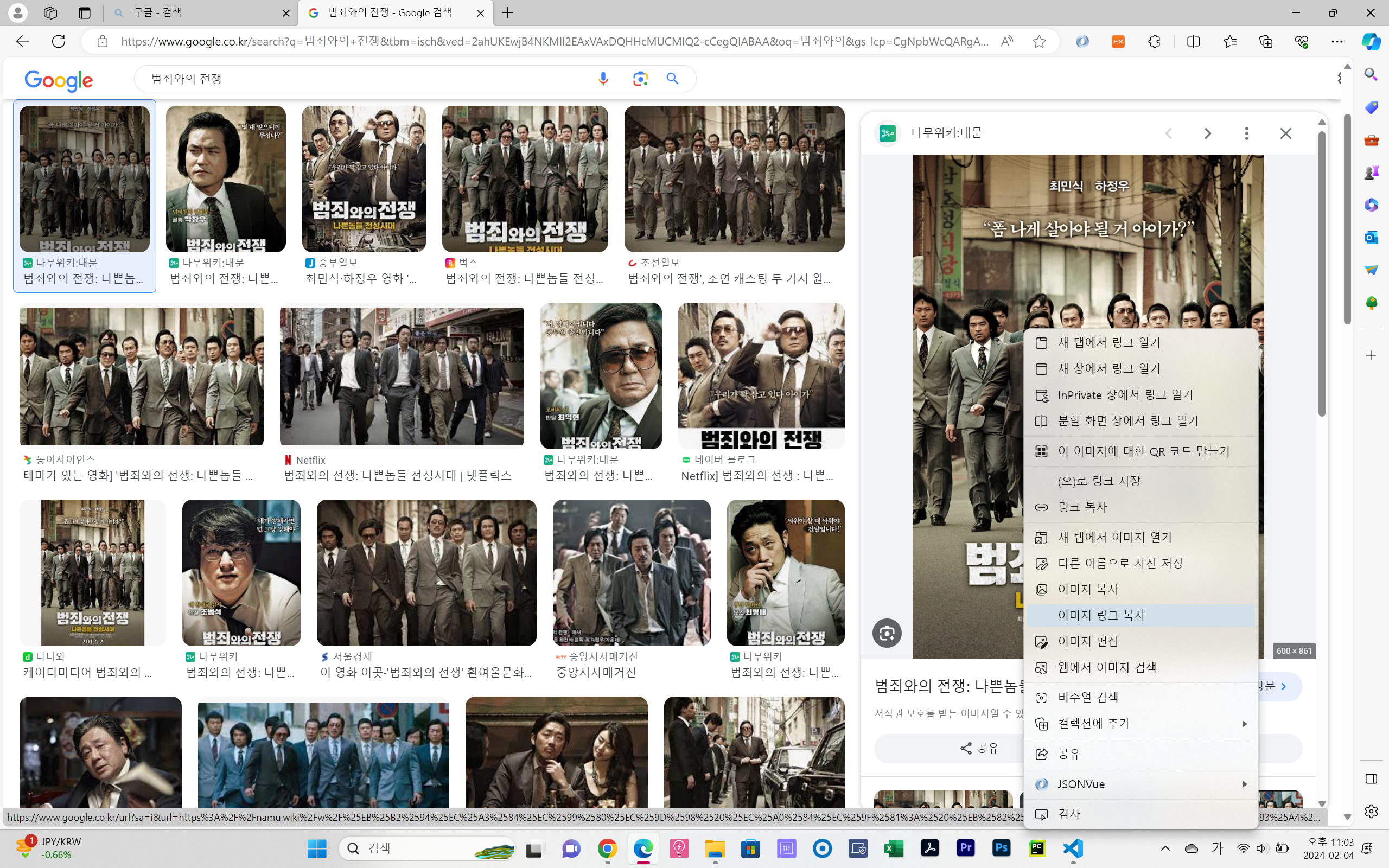This screenshot has height=868, width=1389.
Task: Open Netflix result 범죄와의 전쟁 넷플릭스 link
Action: (398, 475)
